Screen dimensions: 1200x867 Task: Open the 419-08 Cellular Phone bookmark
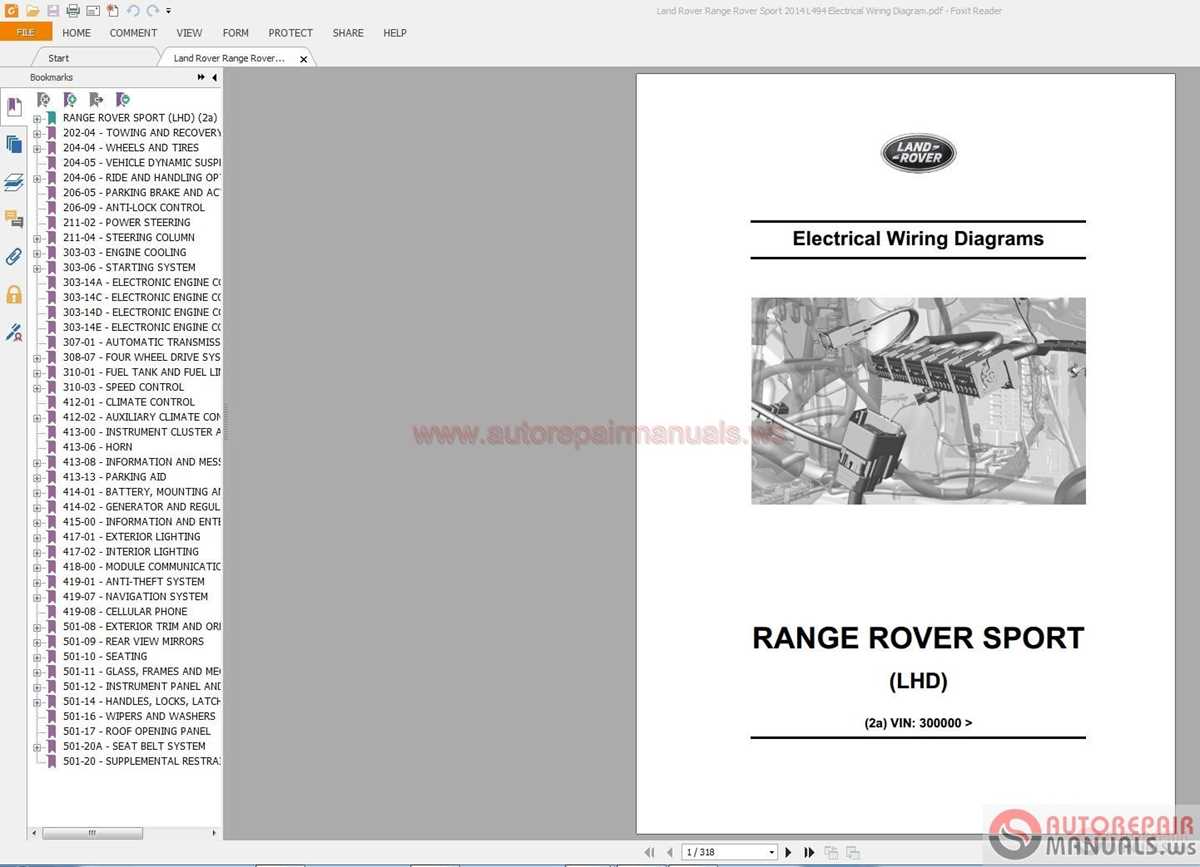[x=125, y=611]
